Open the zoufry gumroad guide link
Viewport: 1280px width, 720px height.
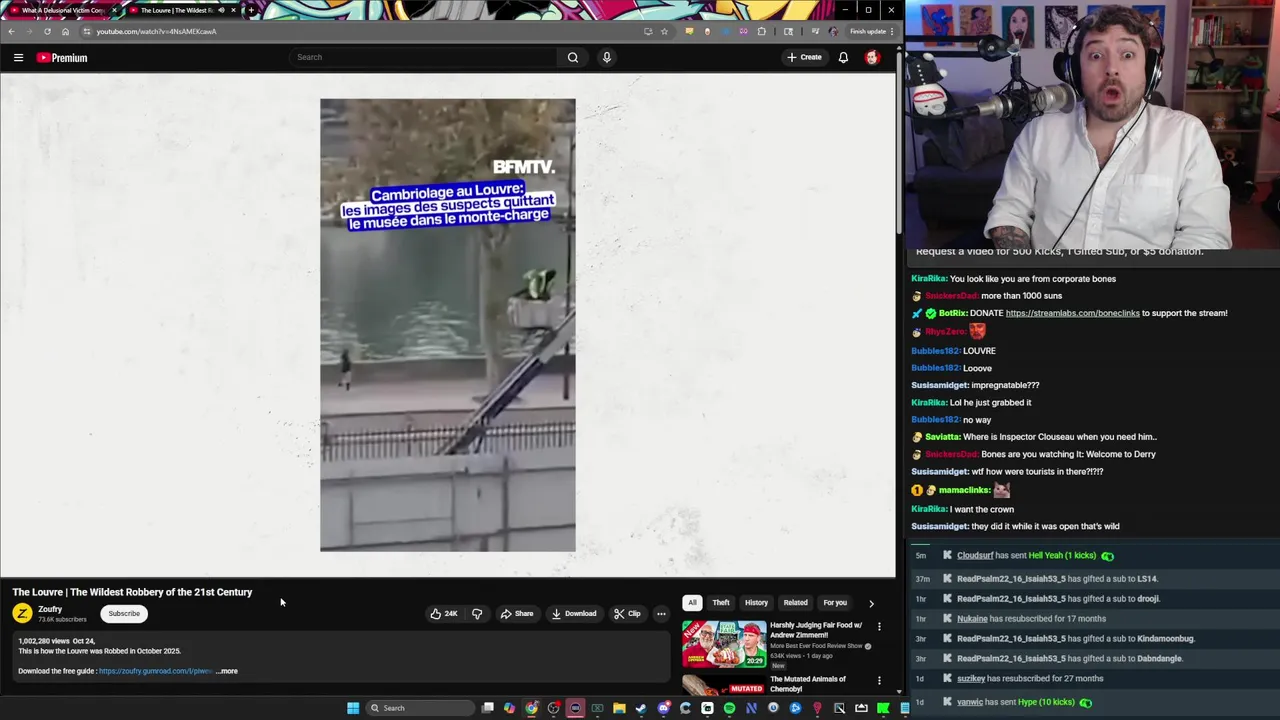pos(155,671)
